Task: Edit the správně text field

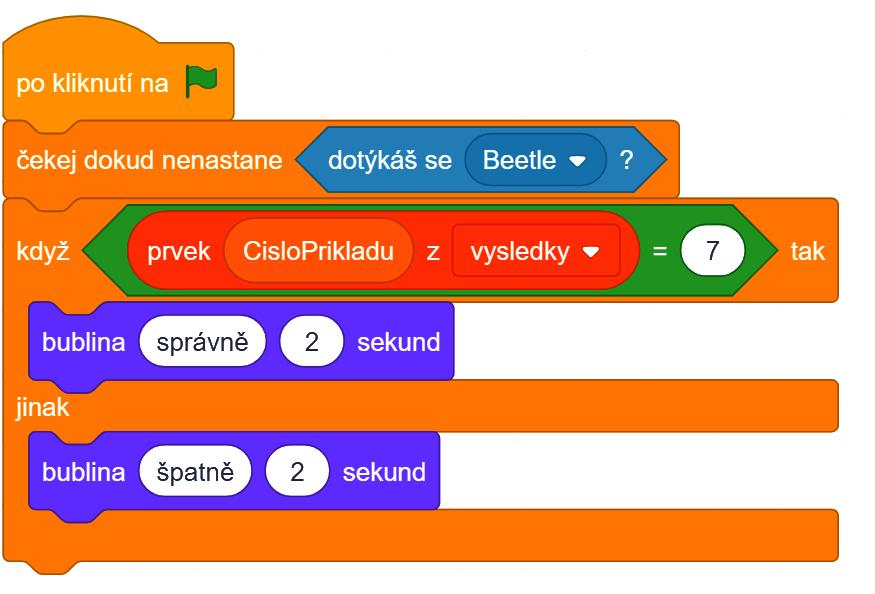Action: 202,342
